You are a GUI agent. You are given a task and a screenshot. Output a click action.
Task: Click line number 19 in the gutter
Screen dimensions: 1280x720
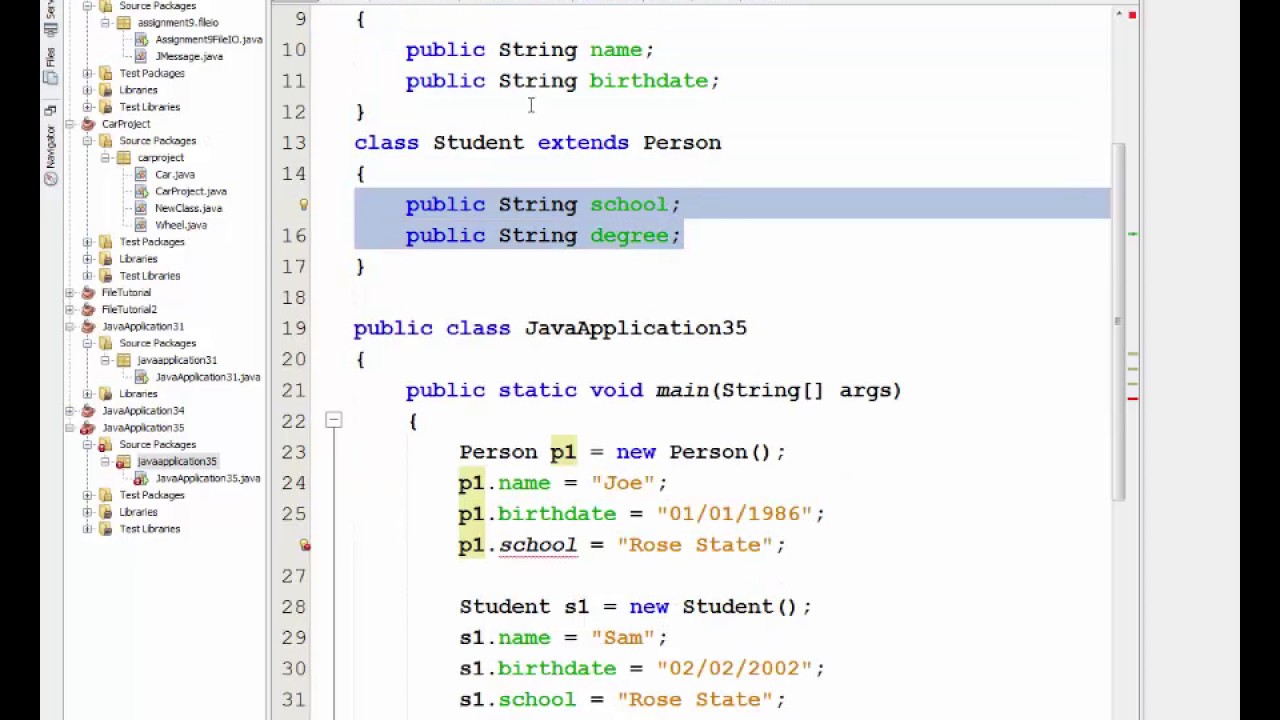[294, 328]
